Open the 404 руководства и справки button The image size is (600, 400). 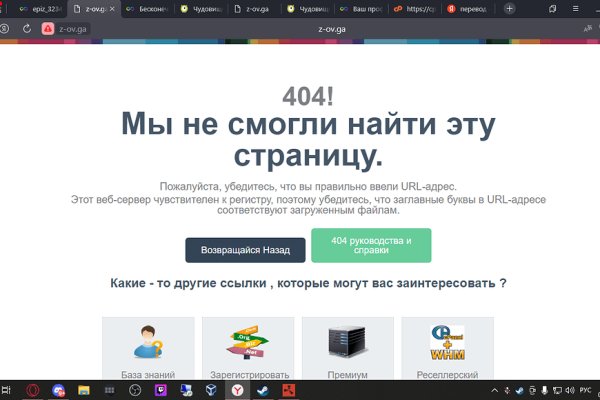coord(371,246)
